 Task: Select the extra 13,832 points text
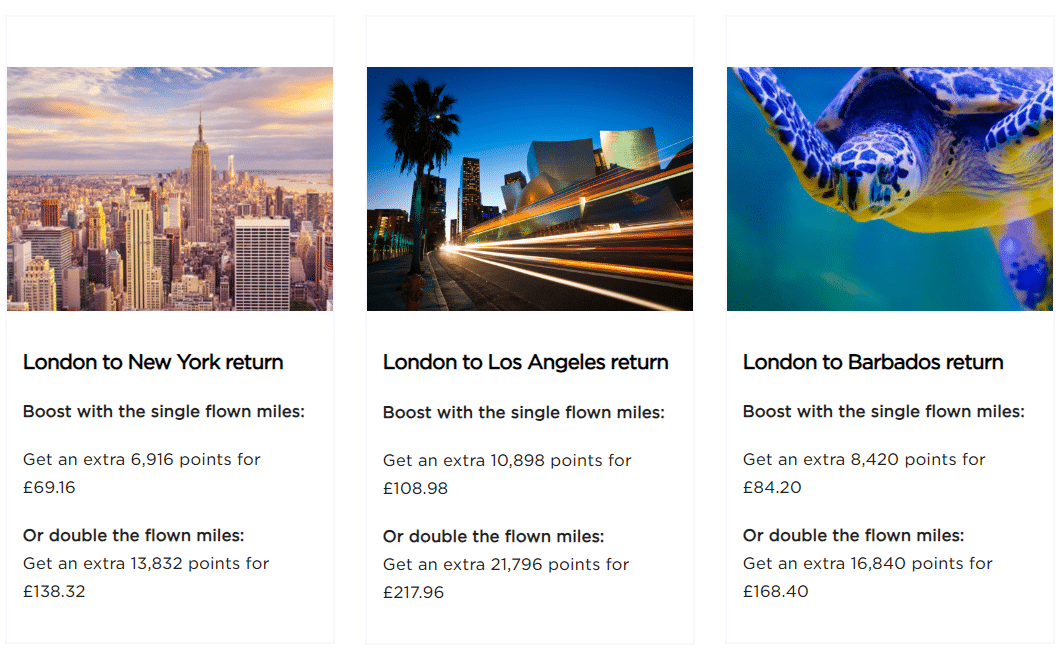(146, 563)
